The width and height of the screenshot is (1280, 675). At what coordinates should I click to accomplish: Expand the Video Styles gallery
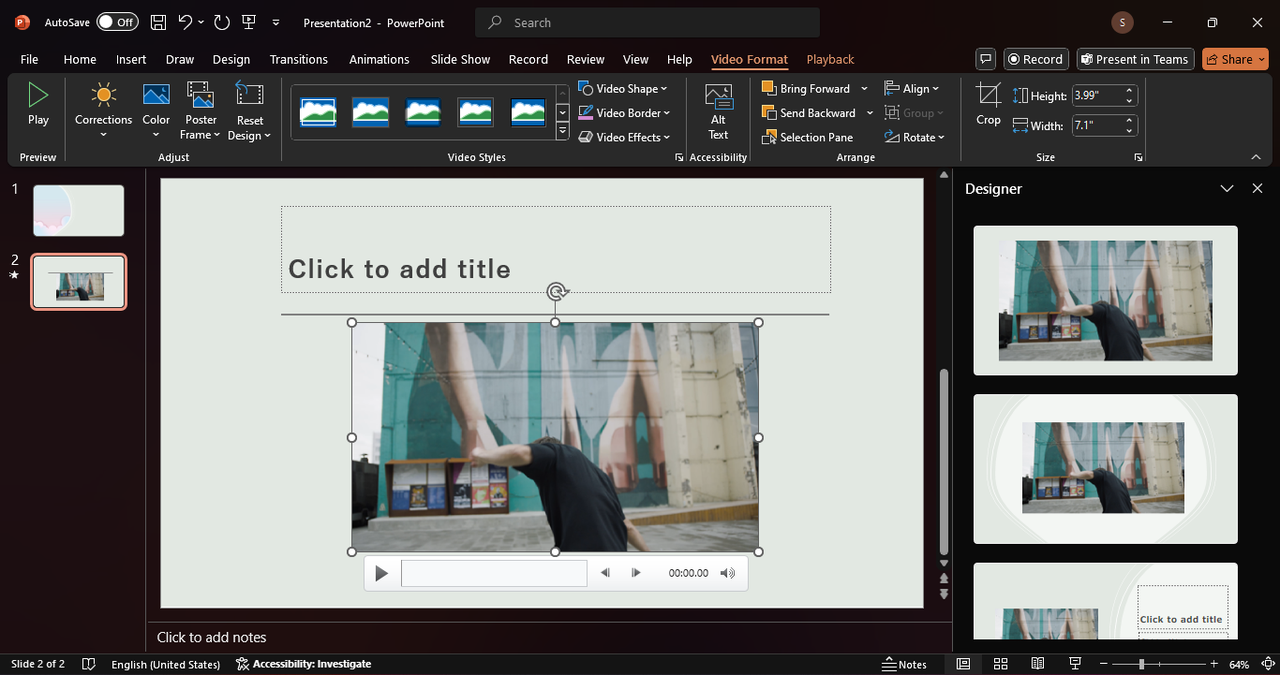click(x=562, y=131)
